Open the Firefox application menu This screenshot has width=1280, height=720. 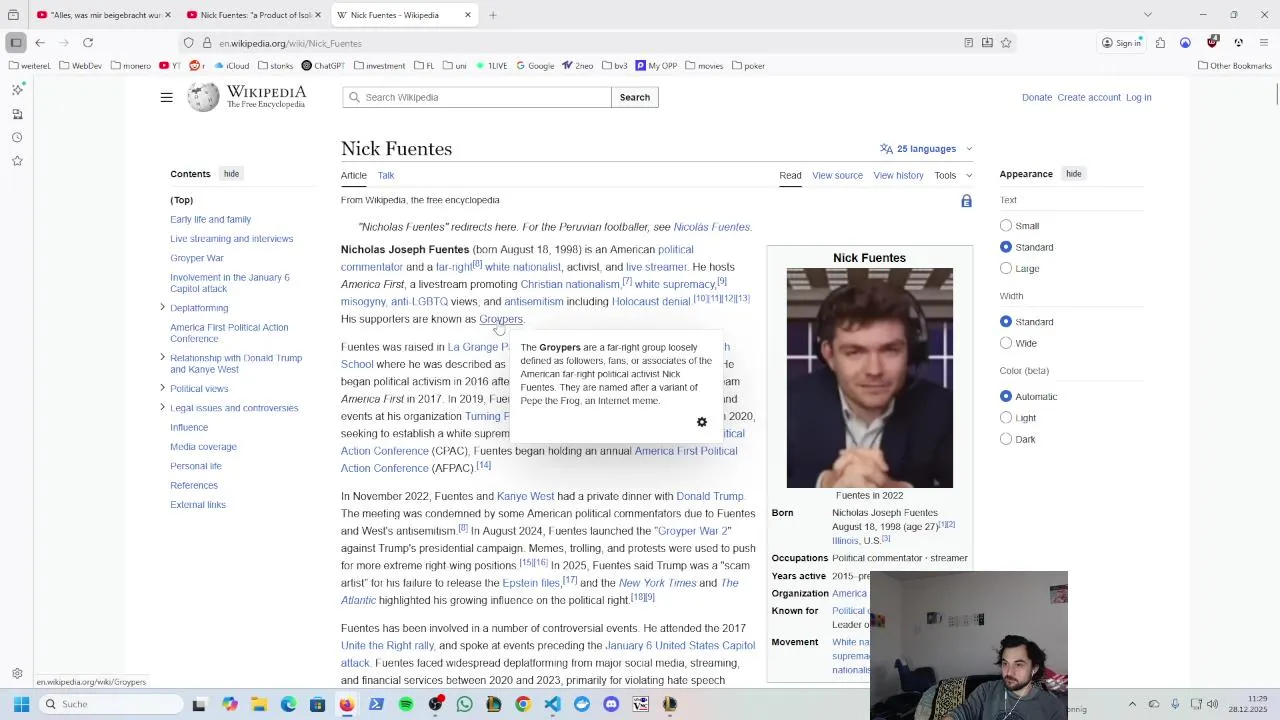pyautogui.click(x=1264, y=43)
